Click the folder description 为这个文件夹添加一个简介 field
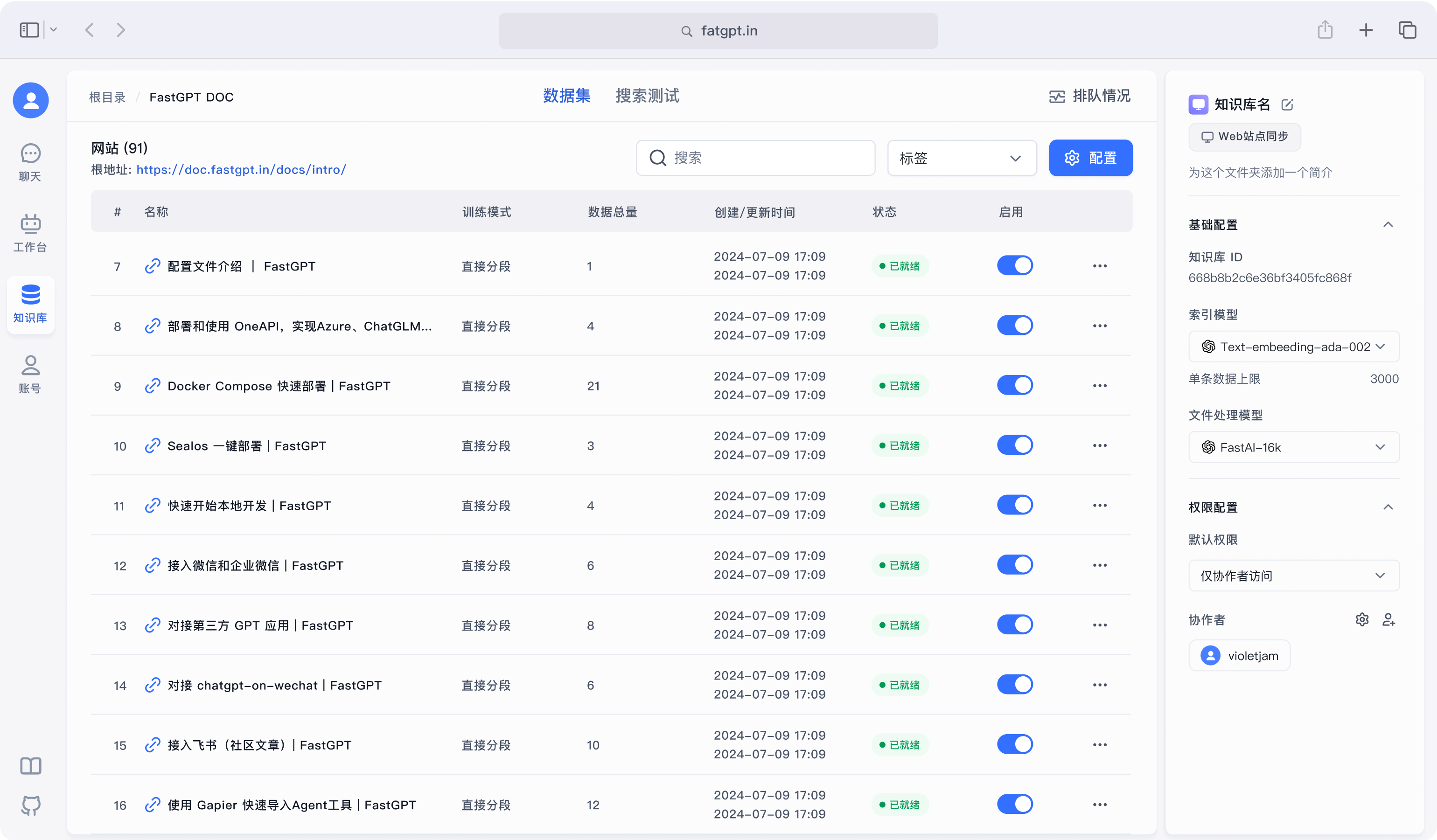This screenshot has height=840, width=1437. click(1260, 173)
